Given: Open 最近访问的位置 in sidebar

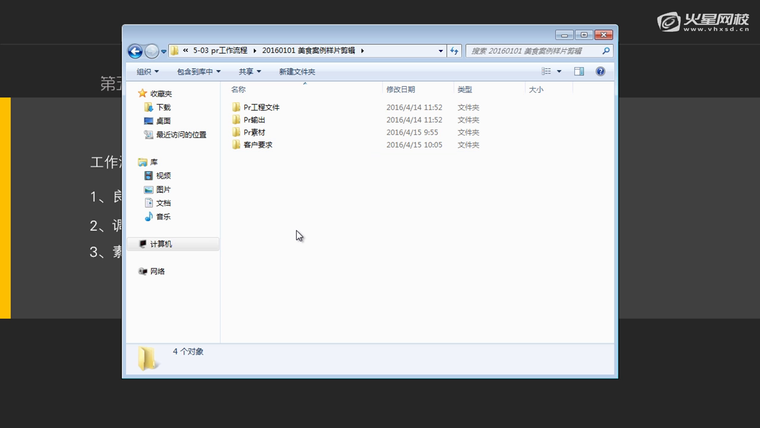Looking at the screenshot, I should pos(180,135).
